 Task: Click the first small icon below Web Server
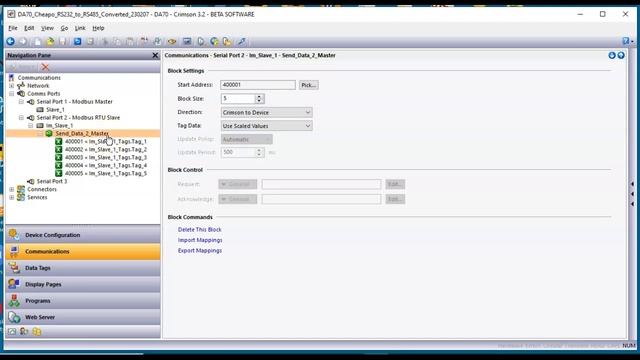pos(12,331)
